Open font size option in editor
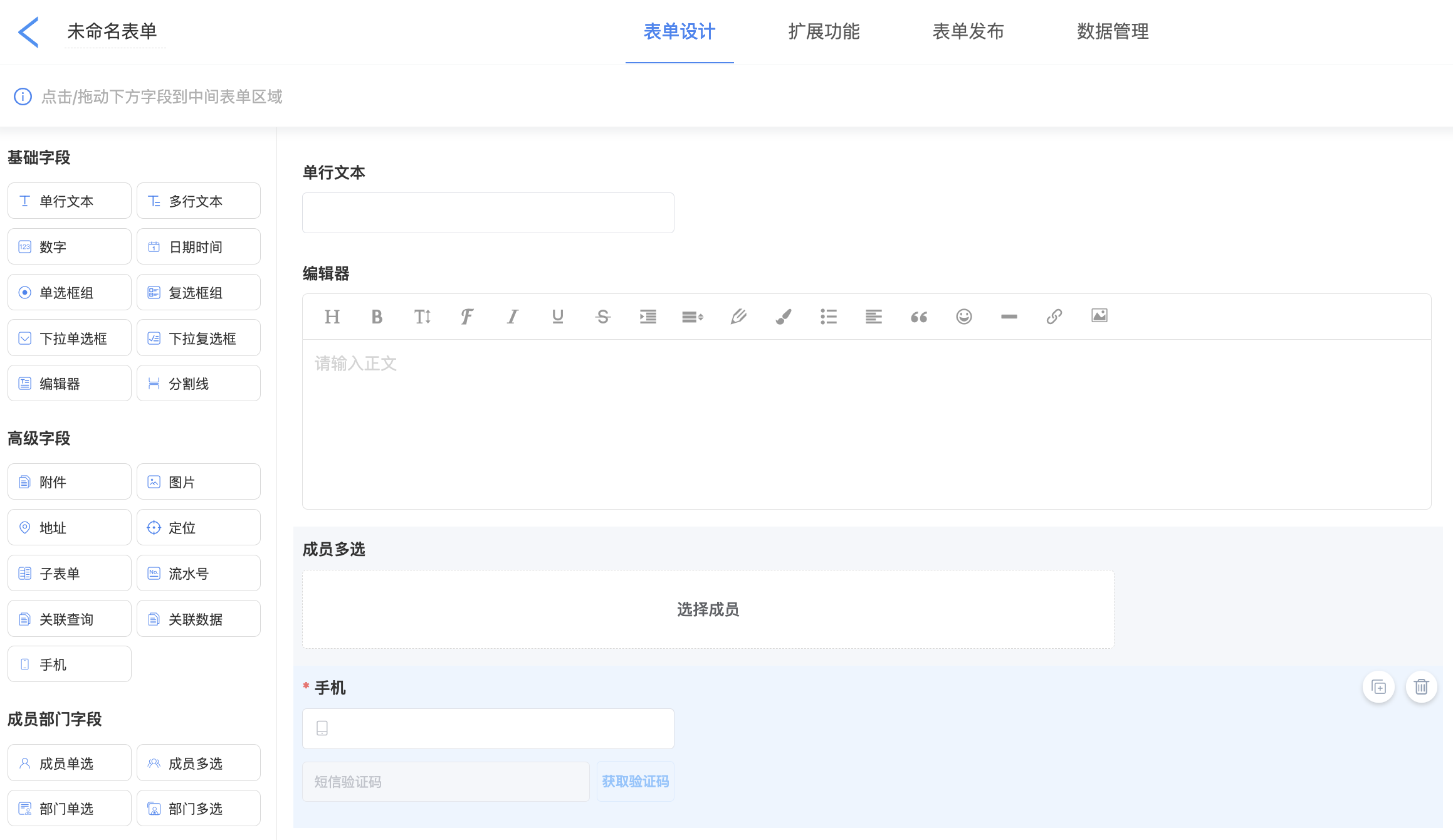 422,317
